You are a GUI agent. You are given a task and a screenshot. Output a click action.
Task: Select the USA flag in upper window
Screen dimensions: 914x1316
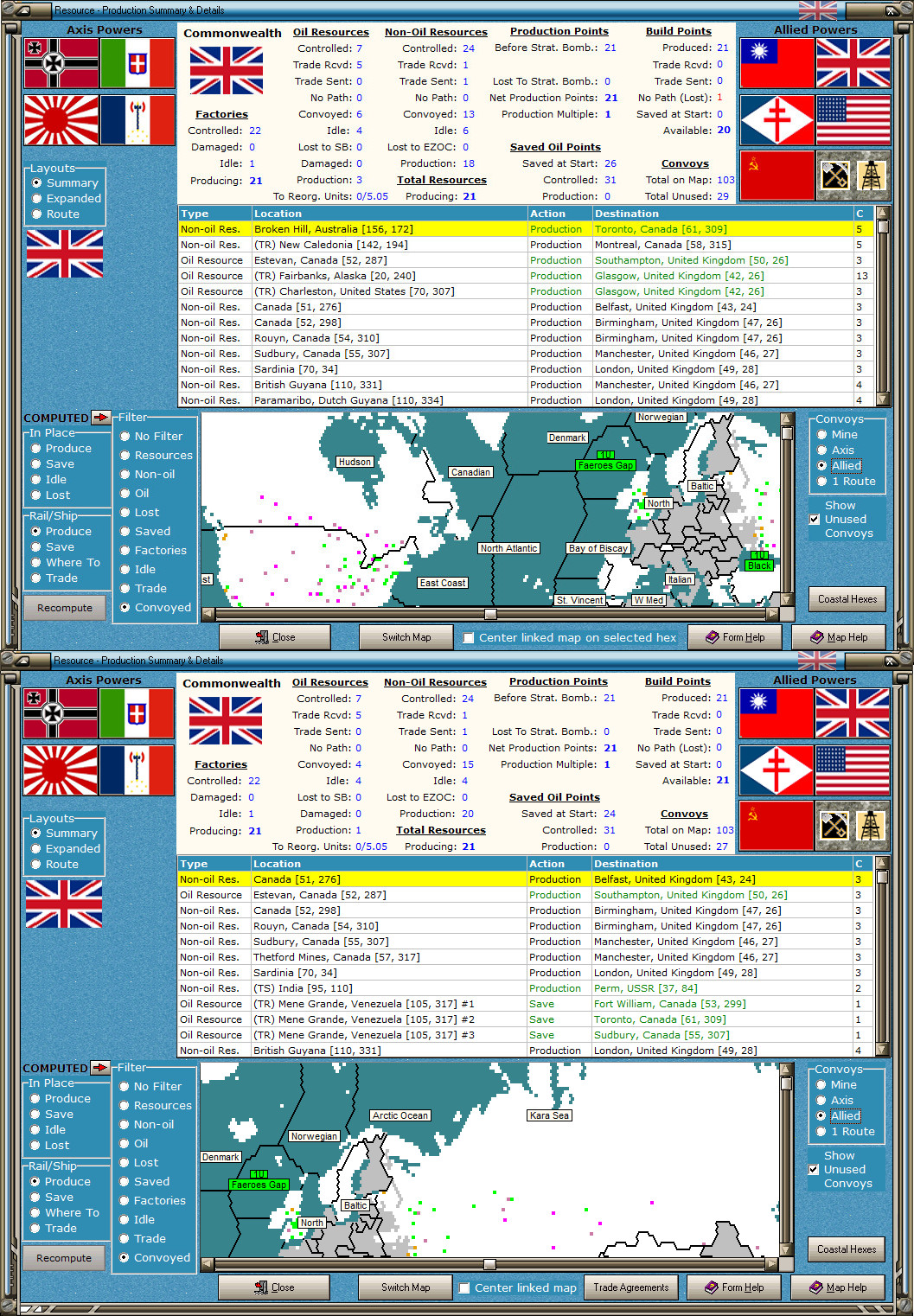[853, 119]
